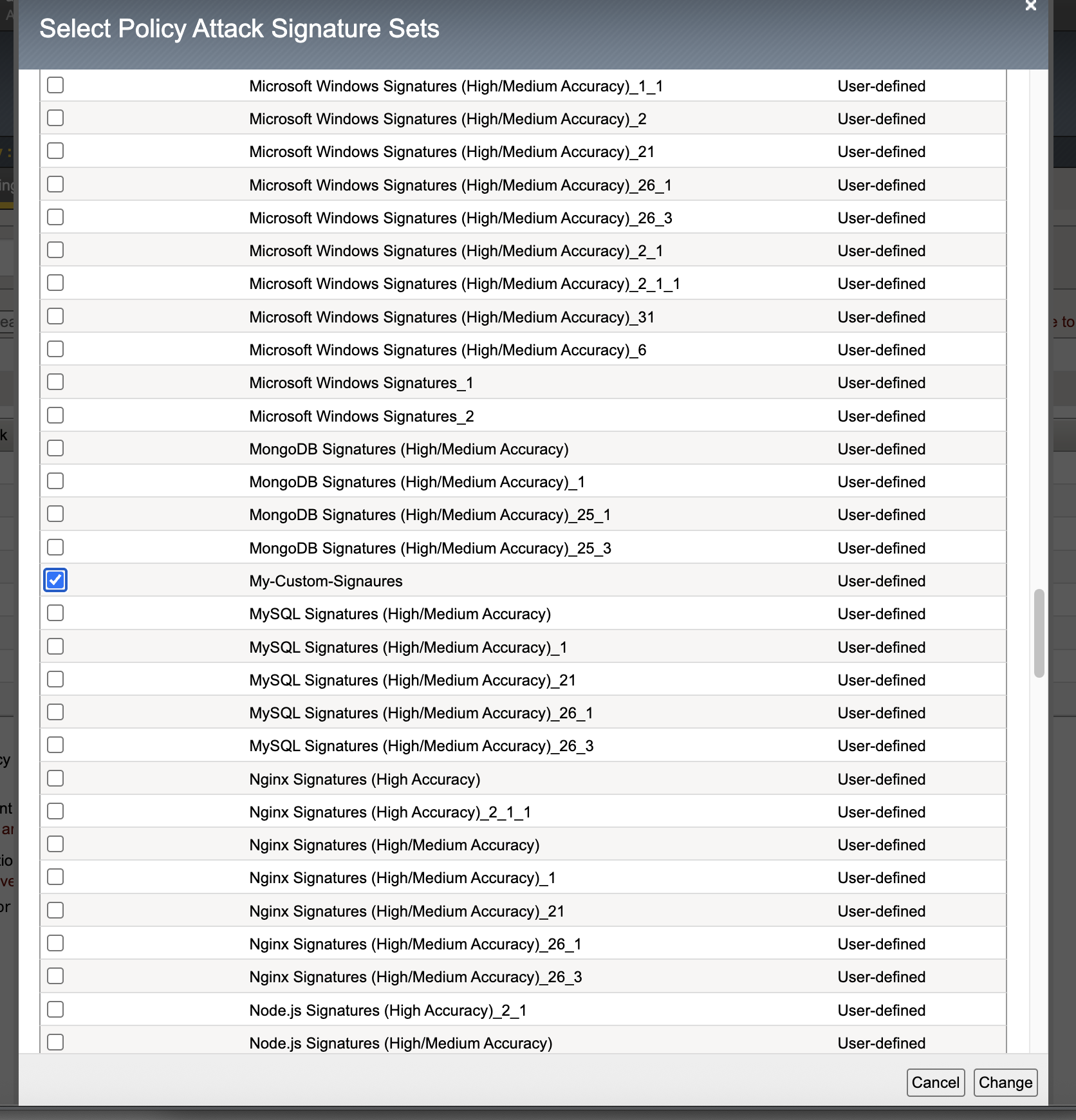
Task: Tick MongoDB Signatures (High/Medium Accuracy)_1 checkbox
Action: click(x=55, y=481)
